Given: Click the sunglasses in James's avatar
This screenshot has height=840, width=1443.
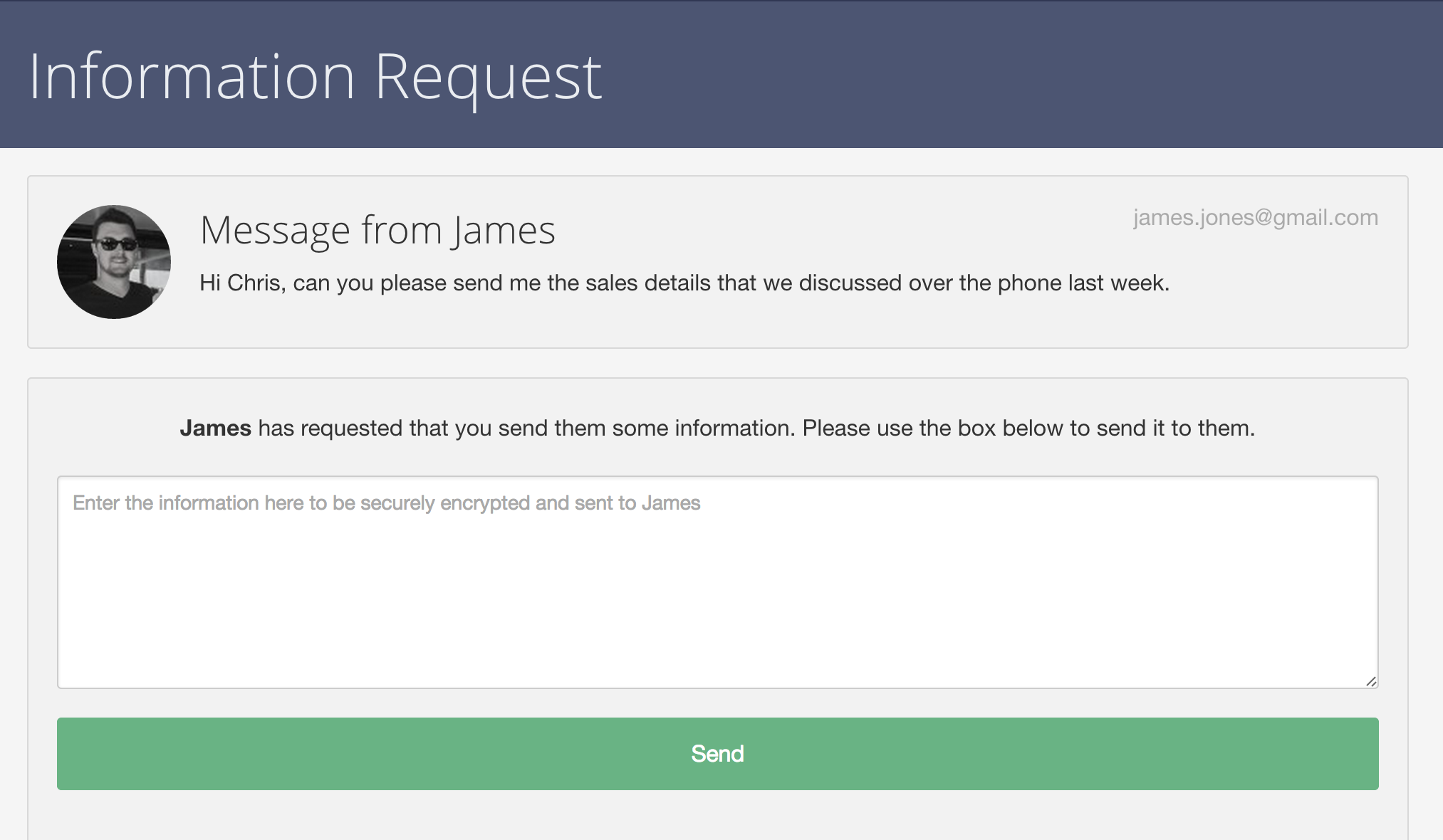Looking at the screenshot, I should click(x=117, y=244).
